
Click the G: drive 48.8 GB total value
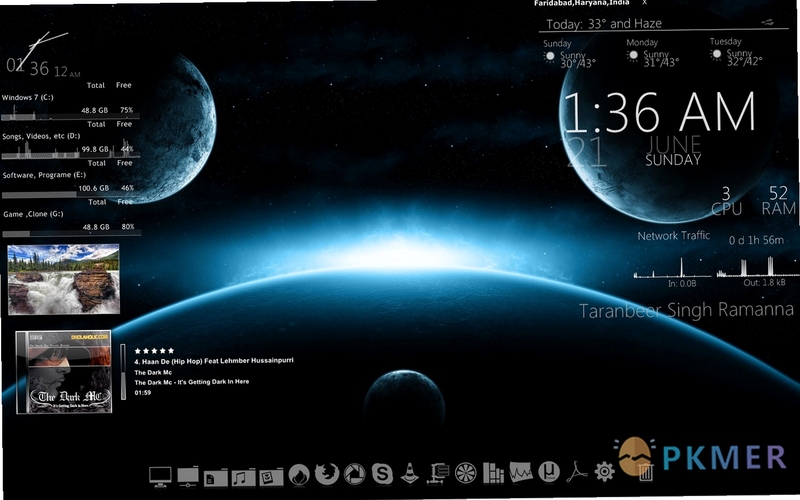96,227
